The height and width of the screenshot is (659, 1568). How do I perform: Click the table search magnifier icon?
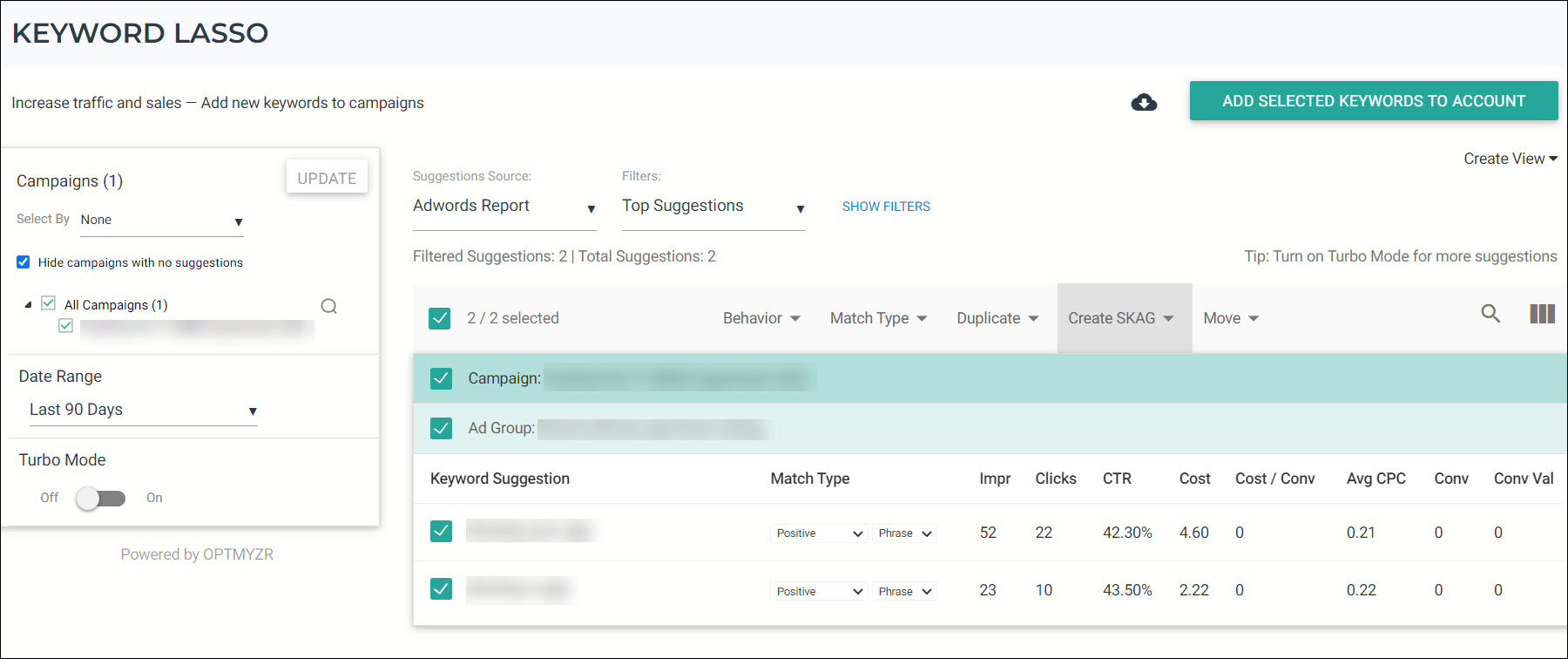1490,314
